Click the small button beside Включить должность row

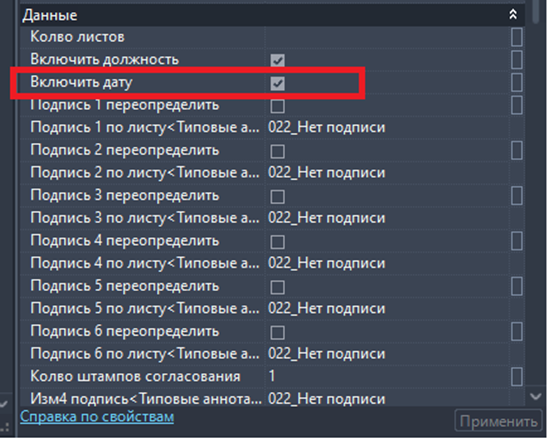[517, 60]
